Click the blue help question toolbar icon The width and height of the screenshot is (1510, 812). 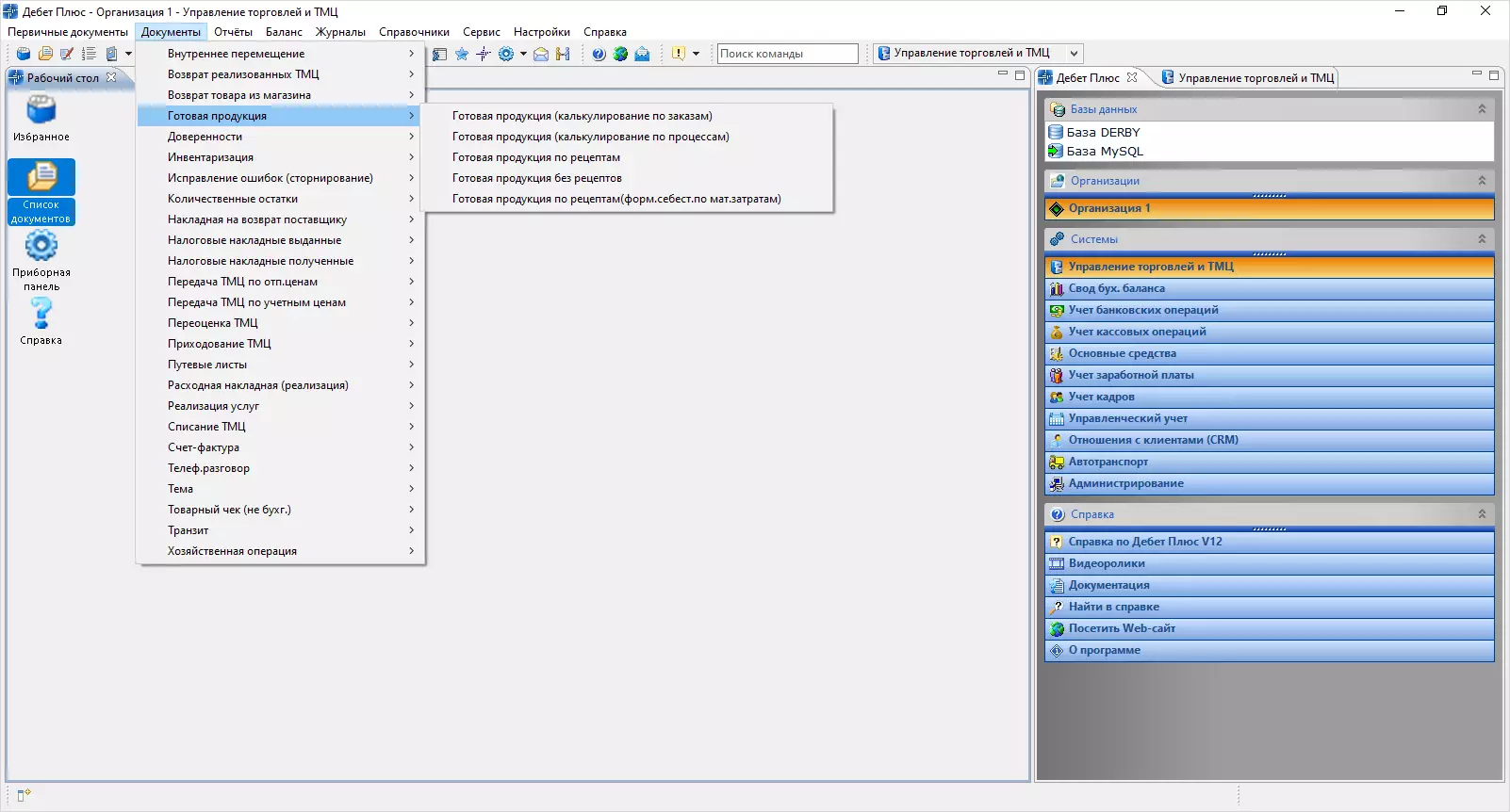[599, 54]
